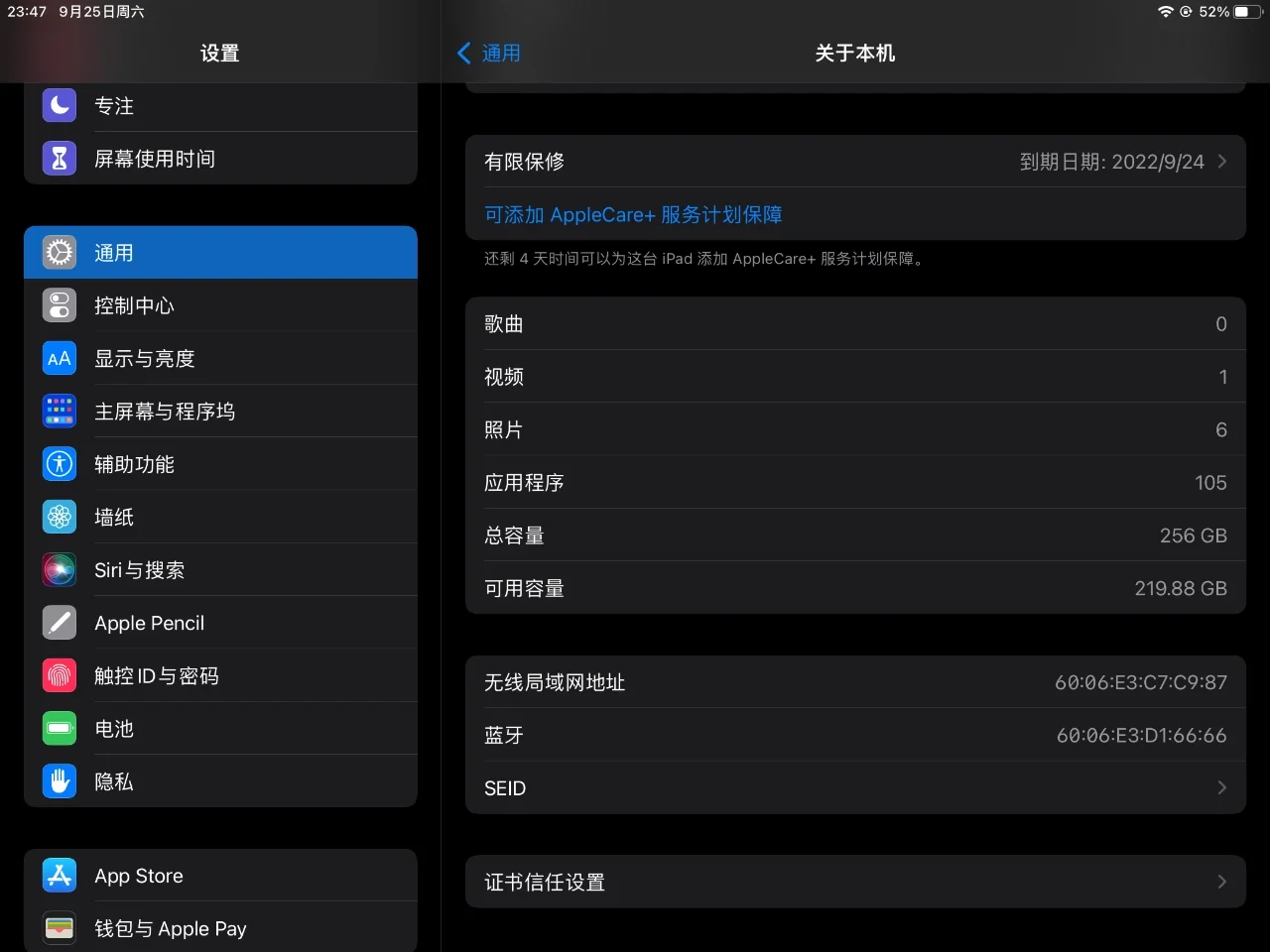Tap the Accessibility figure icon
Viewport: 1270px width, 952px height.
click(60, 464)
